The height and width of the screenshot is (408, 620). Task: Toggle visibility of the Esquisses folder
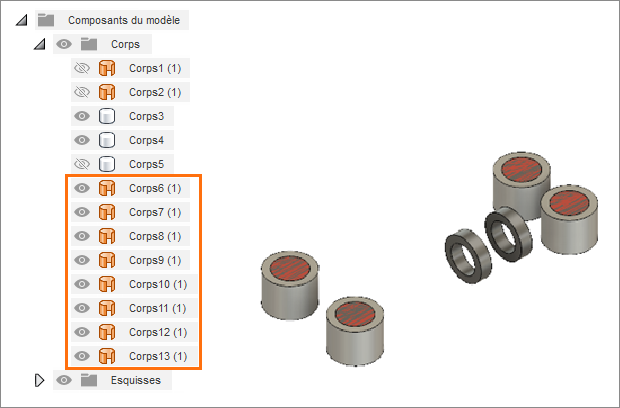tap(64, 380)
